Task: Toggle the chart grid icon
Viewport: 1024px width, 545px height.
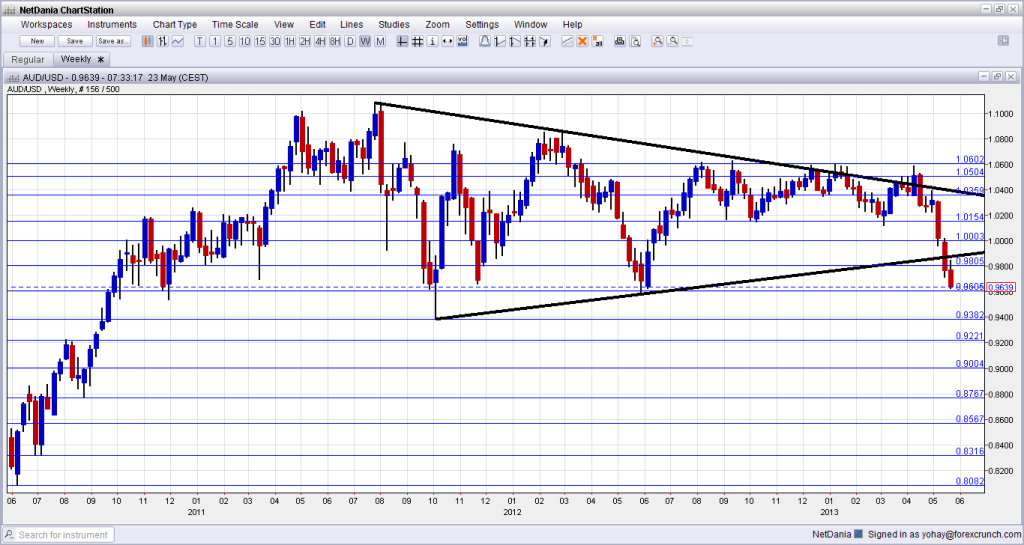Action: coord(417,41)
